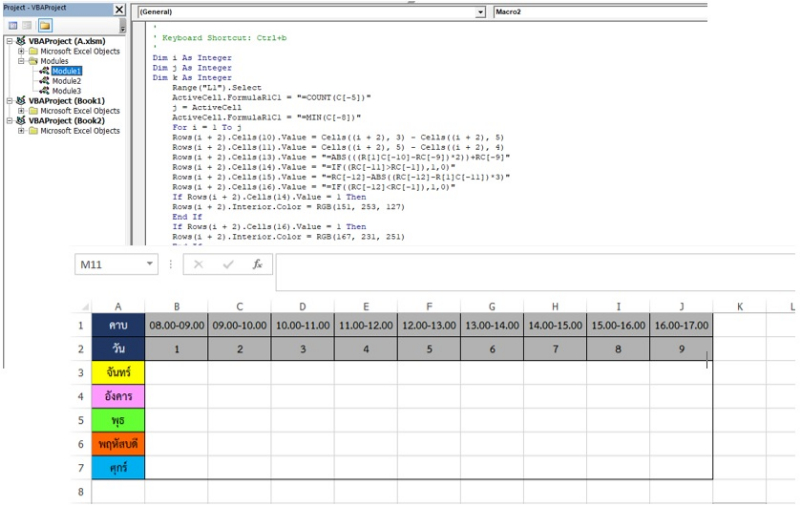This screenshot has height=506, width=800.
Task: Expand Microsoft Excel Objects under Book1
Action: (21, 111)
